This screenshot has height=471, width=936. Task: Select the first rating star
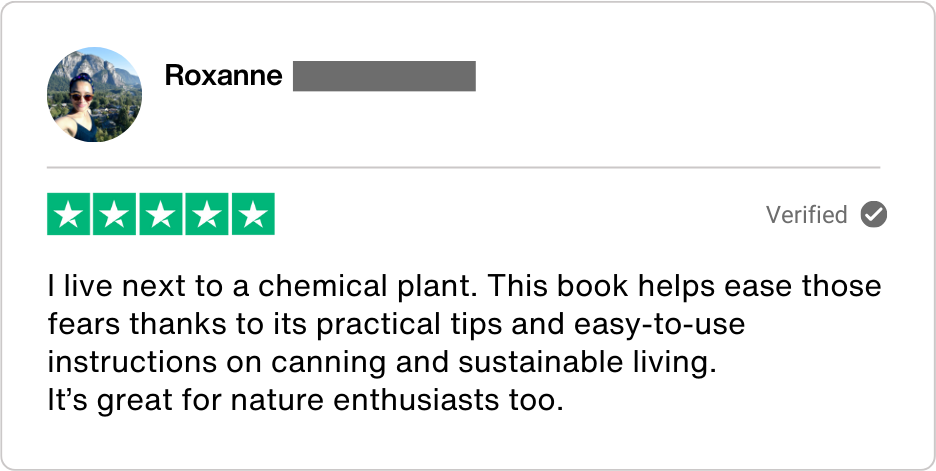(69, 214)
